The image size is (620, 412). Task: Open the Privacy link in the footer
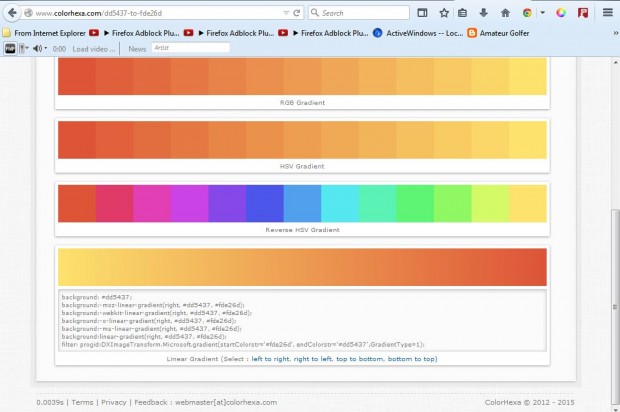tap(113, 401)
